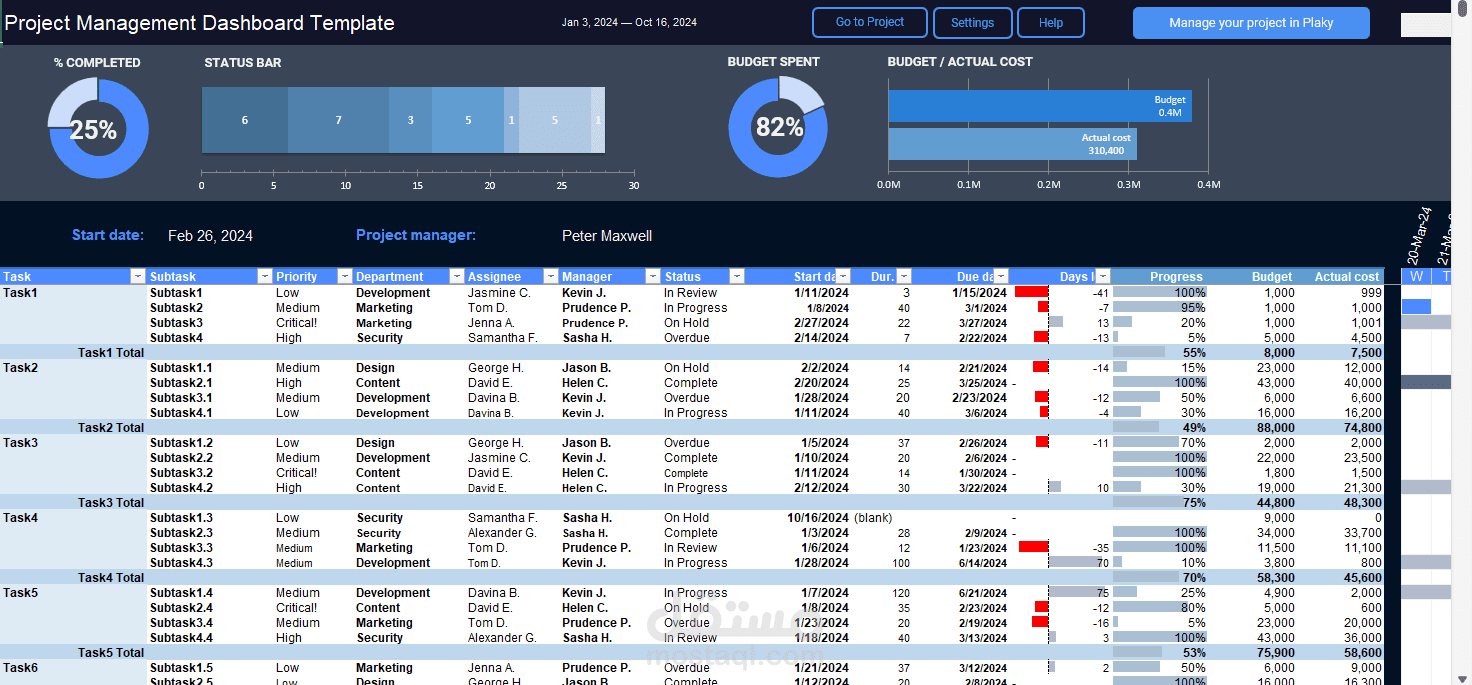Select the 82% budget spent donut chart

point(778,127)
